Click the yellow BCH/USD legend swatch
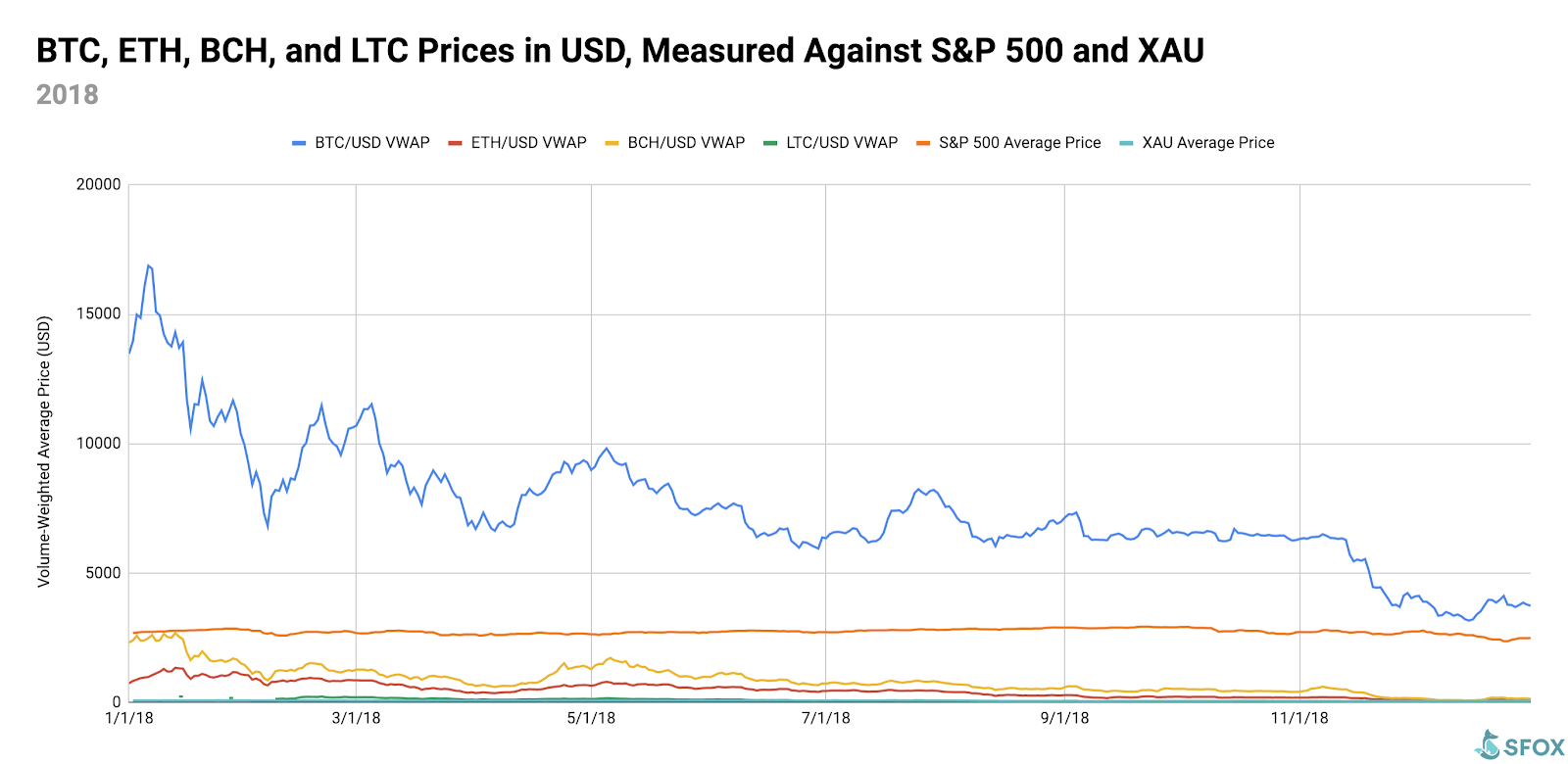1568x764 pixels. [x=612, y=143]
